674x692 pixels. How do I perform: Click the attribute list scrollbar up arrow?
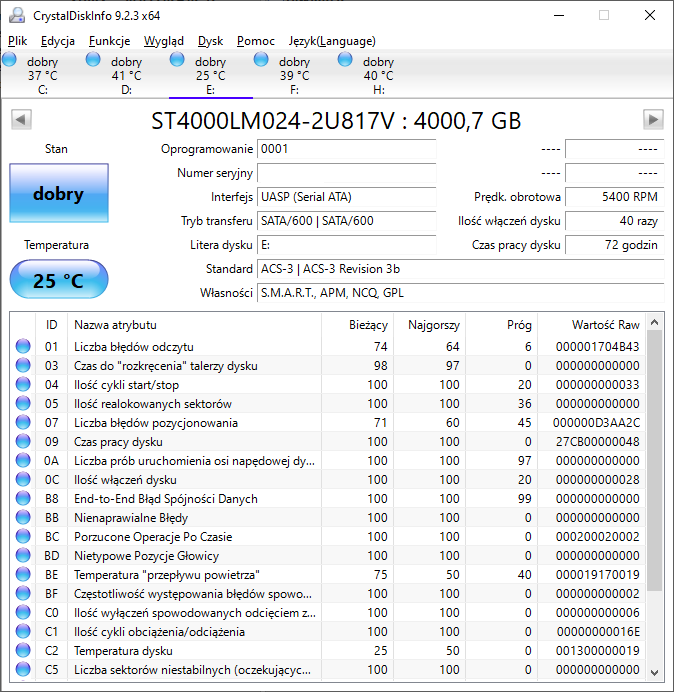click(x=655, y=323)
